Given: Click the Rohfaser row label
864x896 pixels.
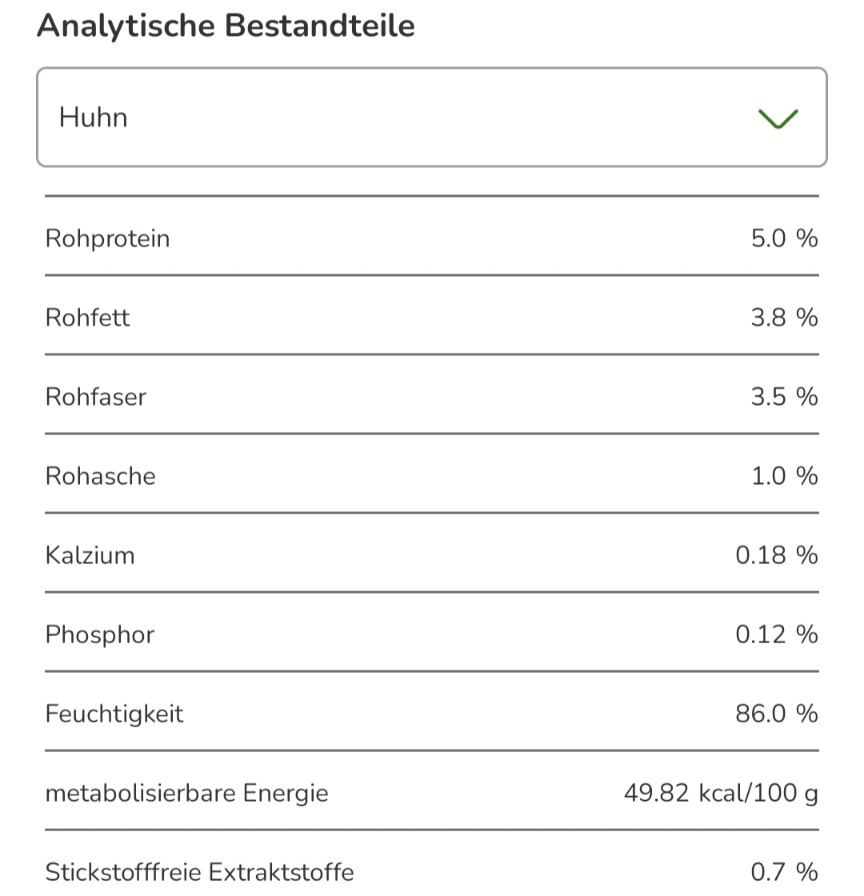Looking at the screenshot, I should 95,397.
